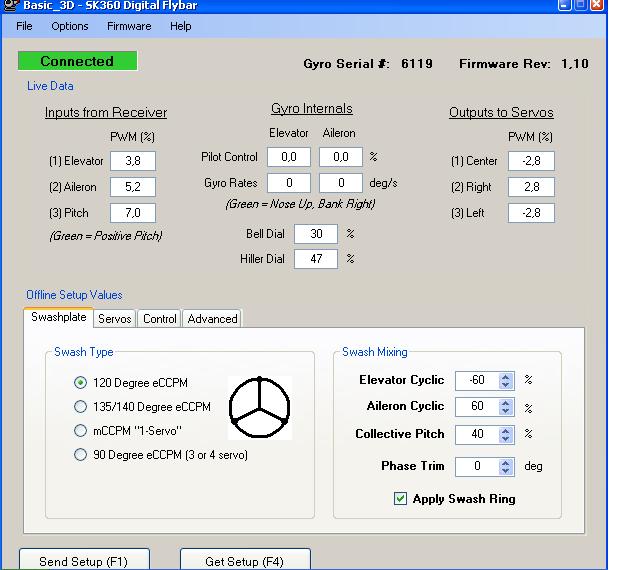Maximize the SK360 Digital Flybar window
Viewport: 640px width, 570px height.
[580, 5]
